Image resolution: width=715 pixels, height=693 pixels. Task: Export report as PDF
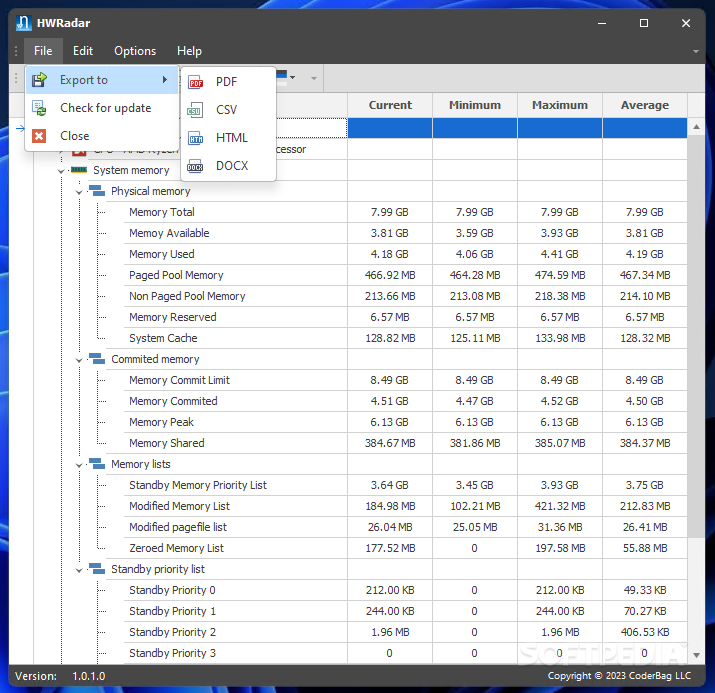228,82
